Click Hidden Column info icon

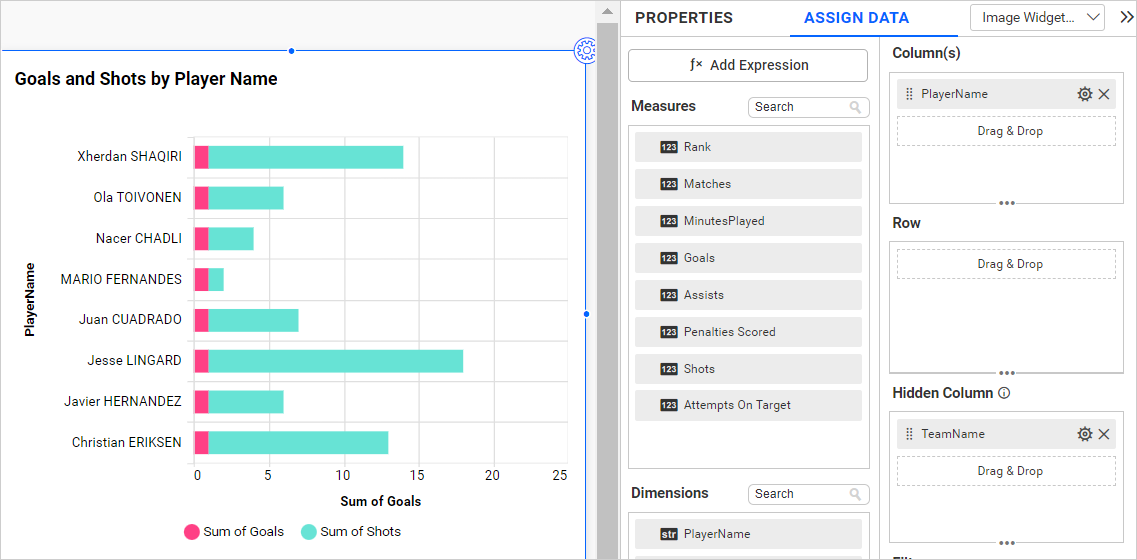pos(1004,393)
